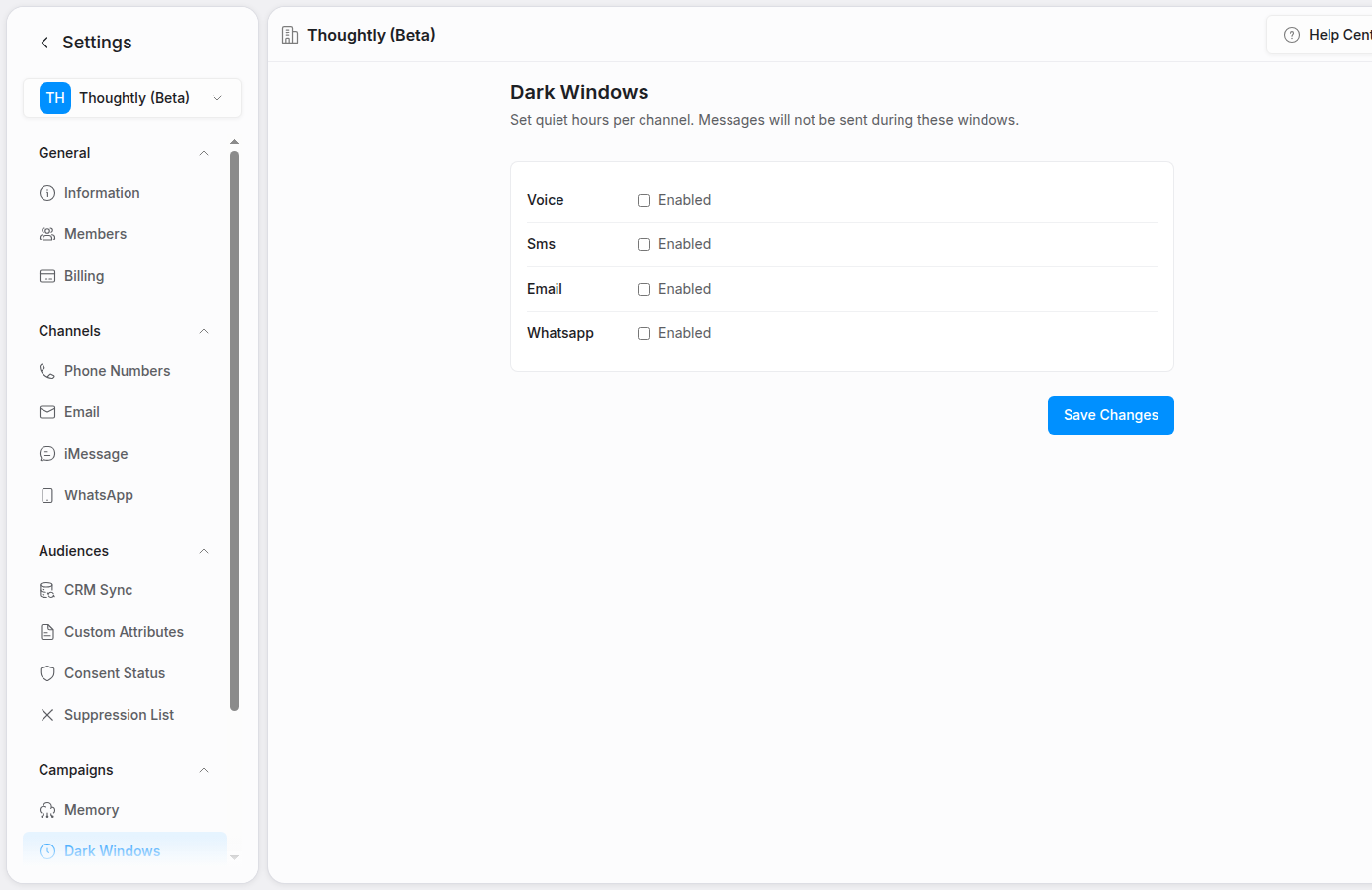Click the building icon beside Thoughtly (Beta) header

290,36
